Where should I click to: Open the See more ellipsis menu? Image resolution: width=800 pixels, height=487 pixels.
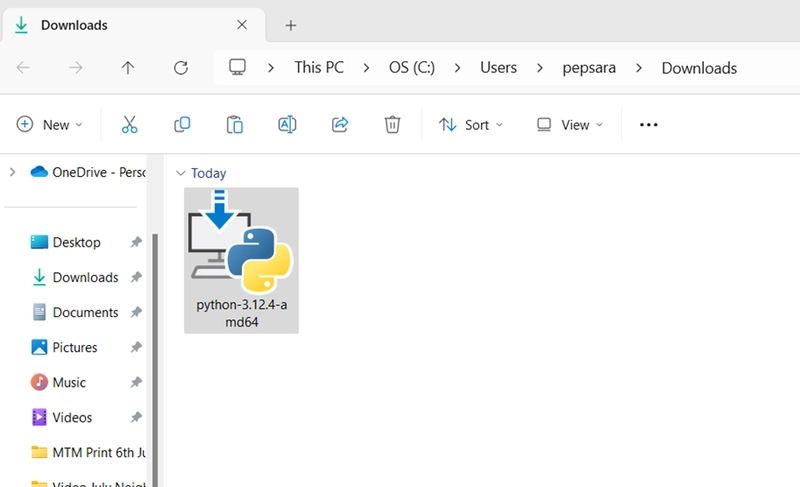[648, 124]
